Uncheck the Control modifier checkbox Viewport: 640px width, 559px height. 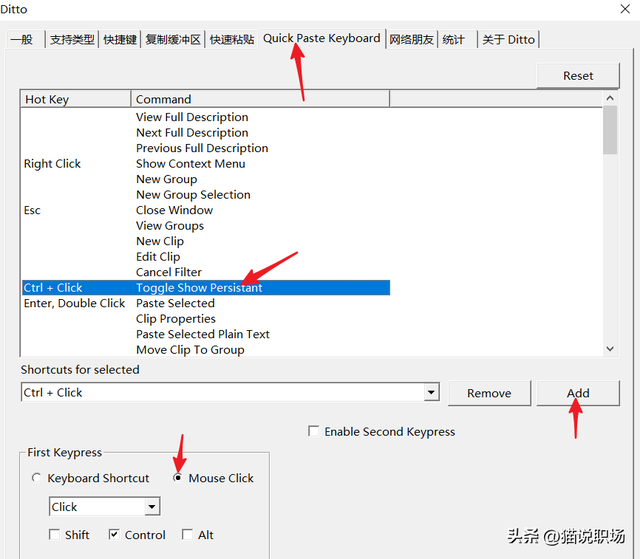click(x=114, y=535)
